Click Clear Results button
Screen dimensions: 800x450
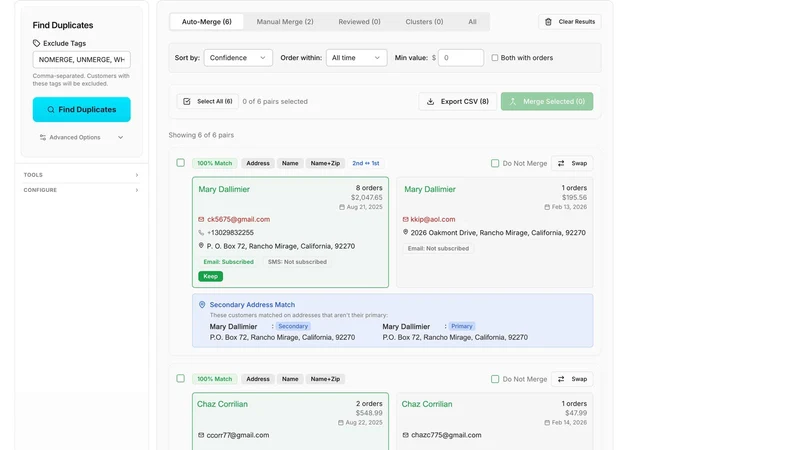pos(570,22)
